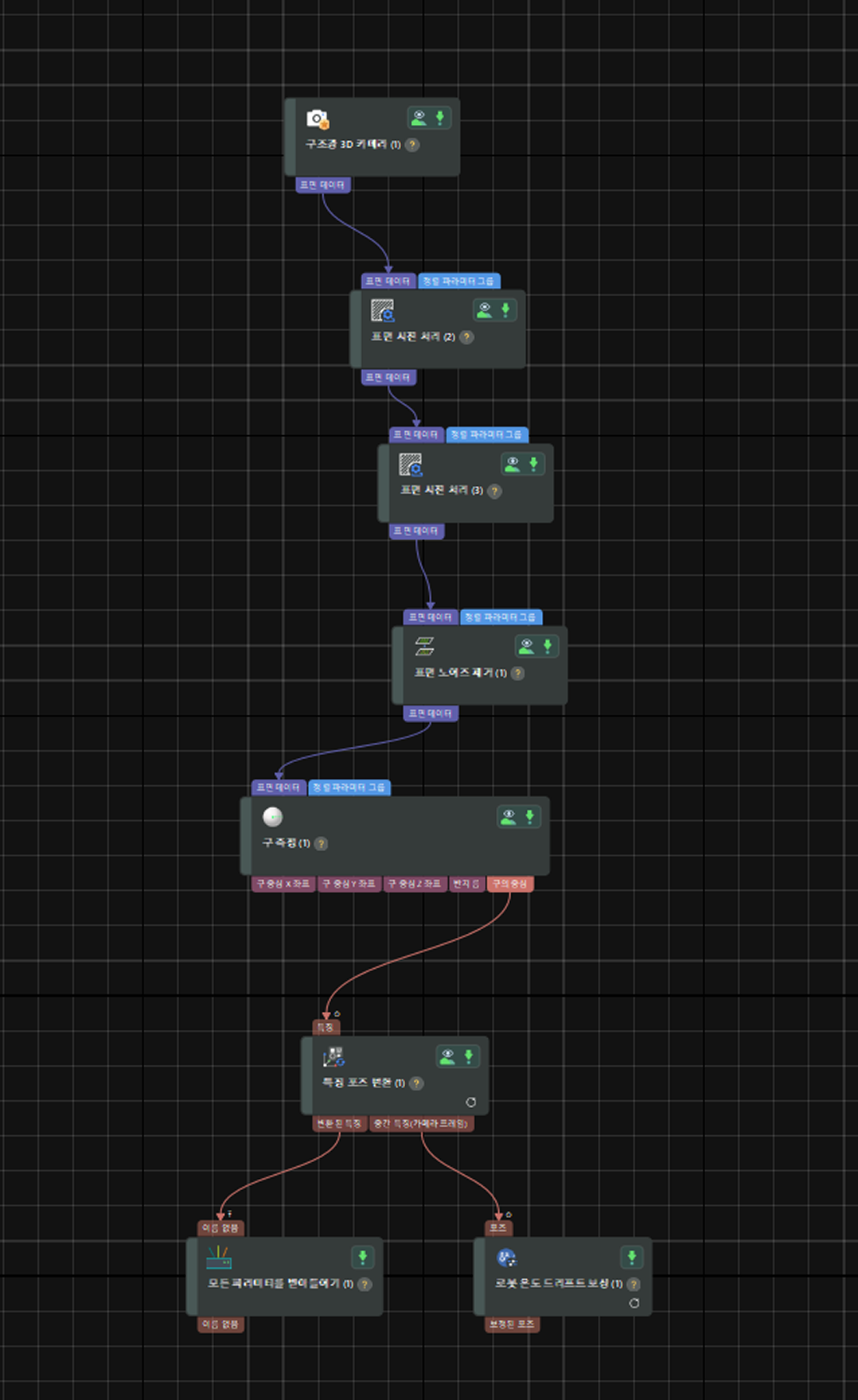
Task: Click the layered planes icon of the noise removal step
Action: [424, 646]
